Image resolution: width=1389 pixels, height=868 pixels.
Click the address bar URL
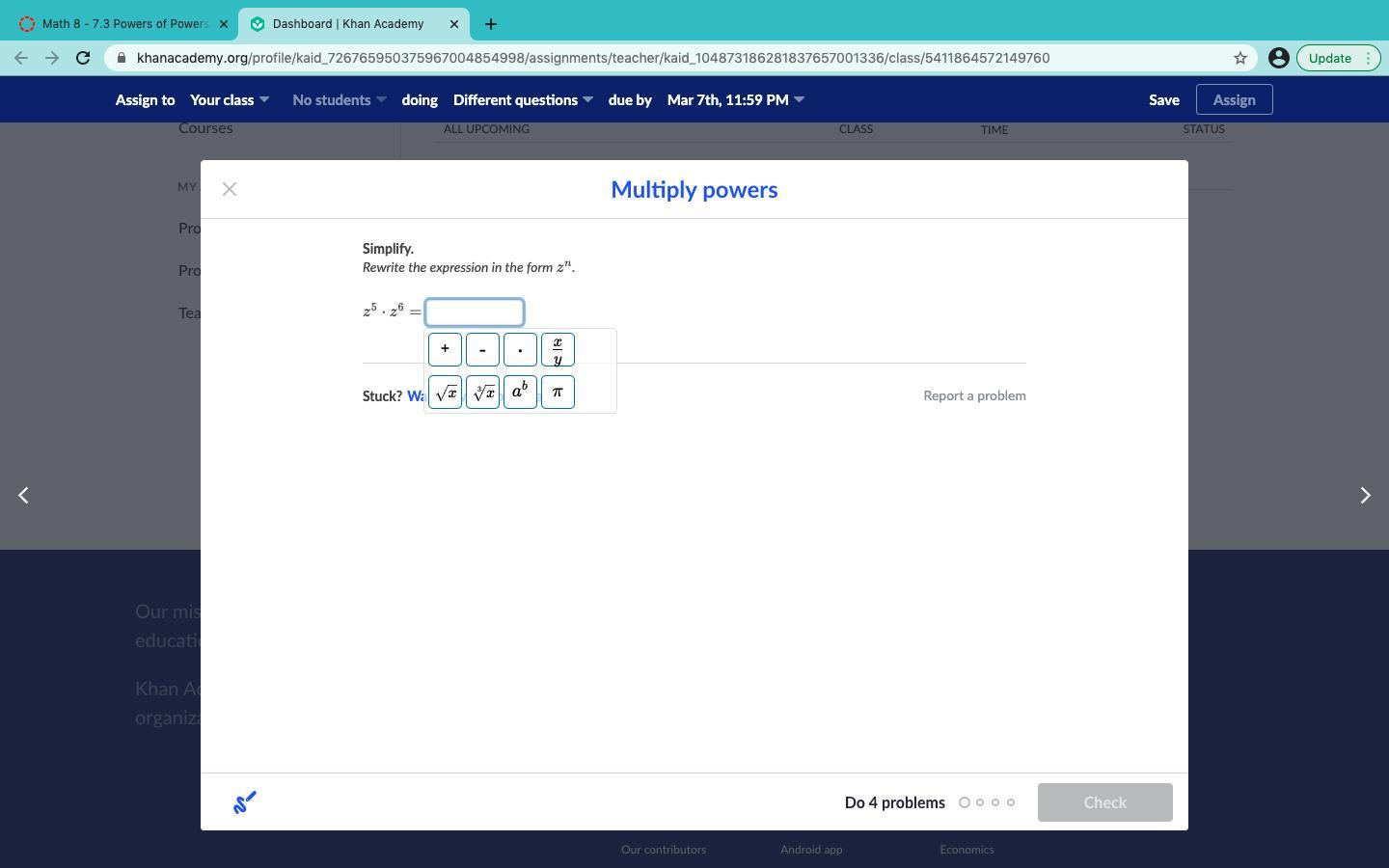(x=593, y=58)
